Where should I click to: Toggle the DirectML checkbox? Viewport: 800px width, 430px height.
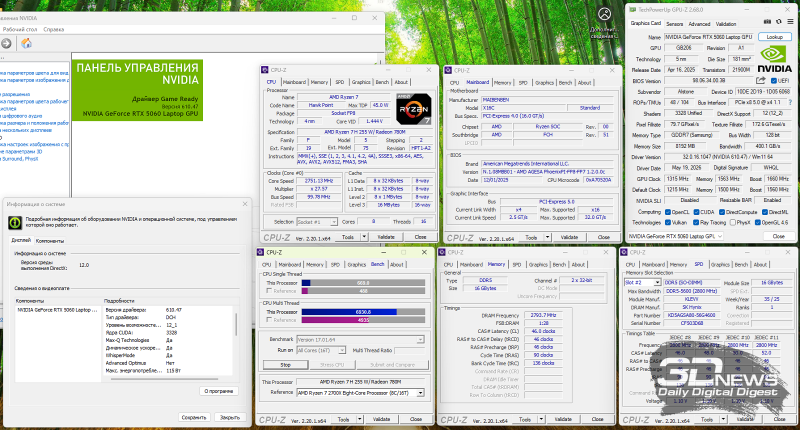(x=765, y=212)
